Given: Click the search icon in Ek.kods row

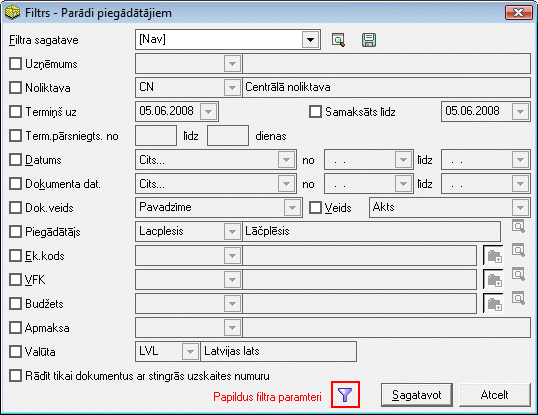Looking at the screenshot, I should pyautogui.click(x=518, y=250).
